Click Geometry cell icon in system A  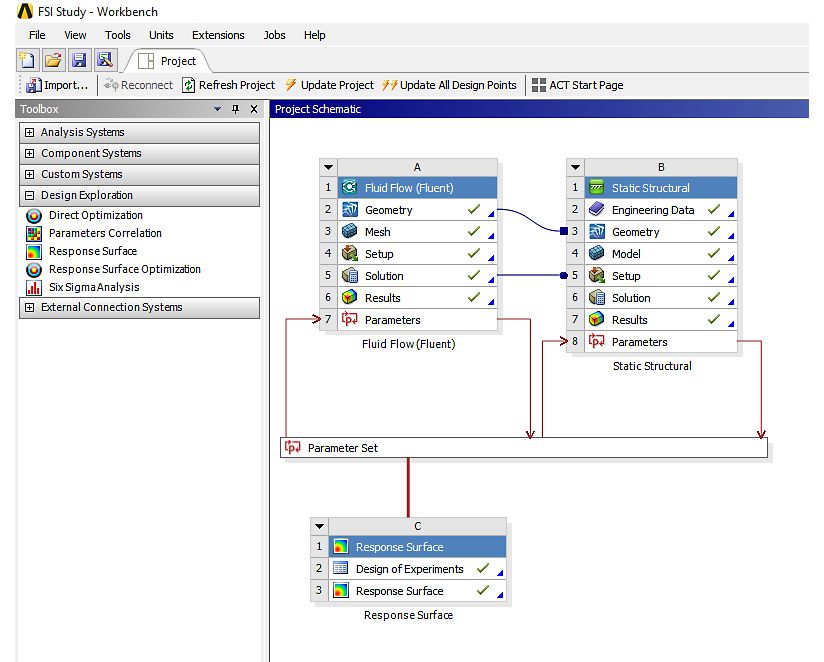tap(349, 210)
